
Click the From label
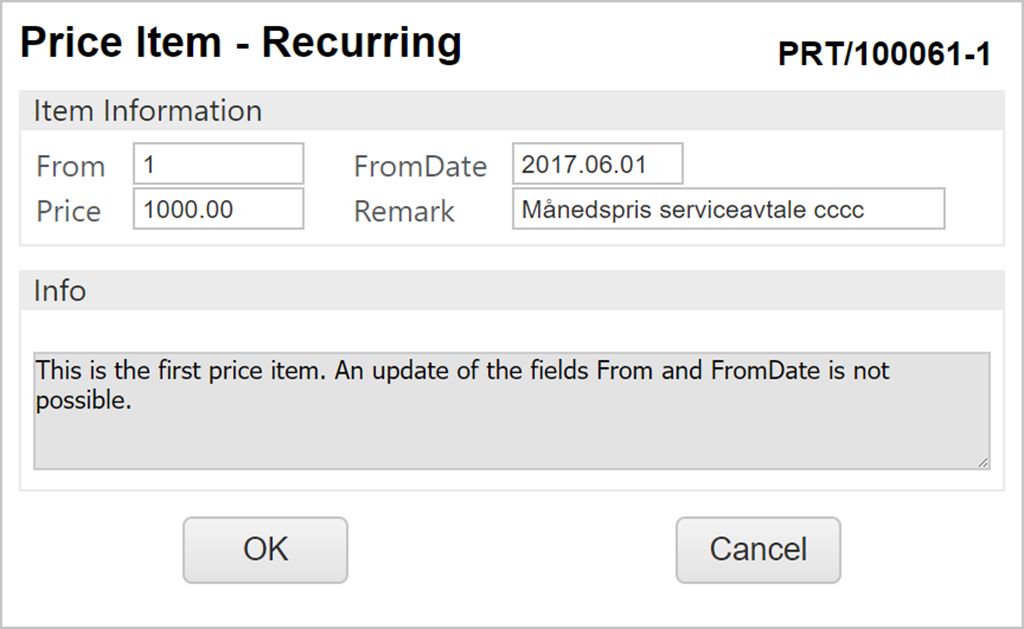point(70,166)
